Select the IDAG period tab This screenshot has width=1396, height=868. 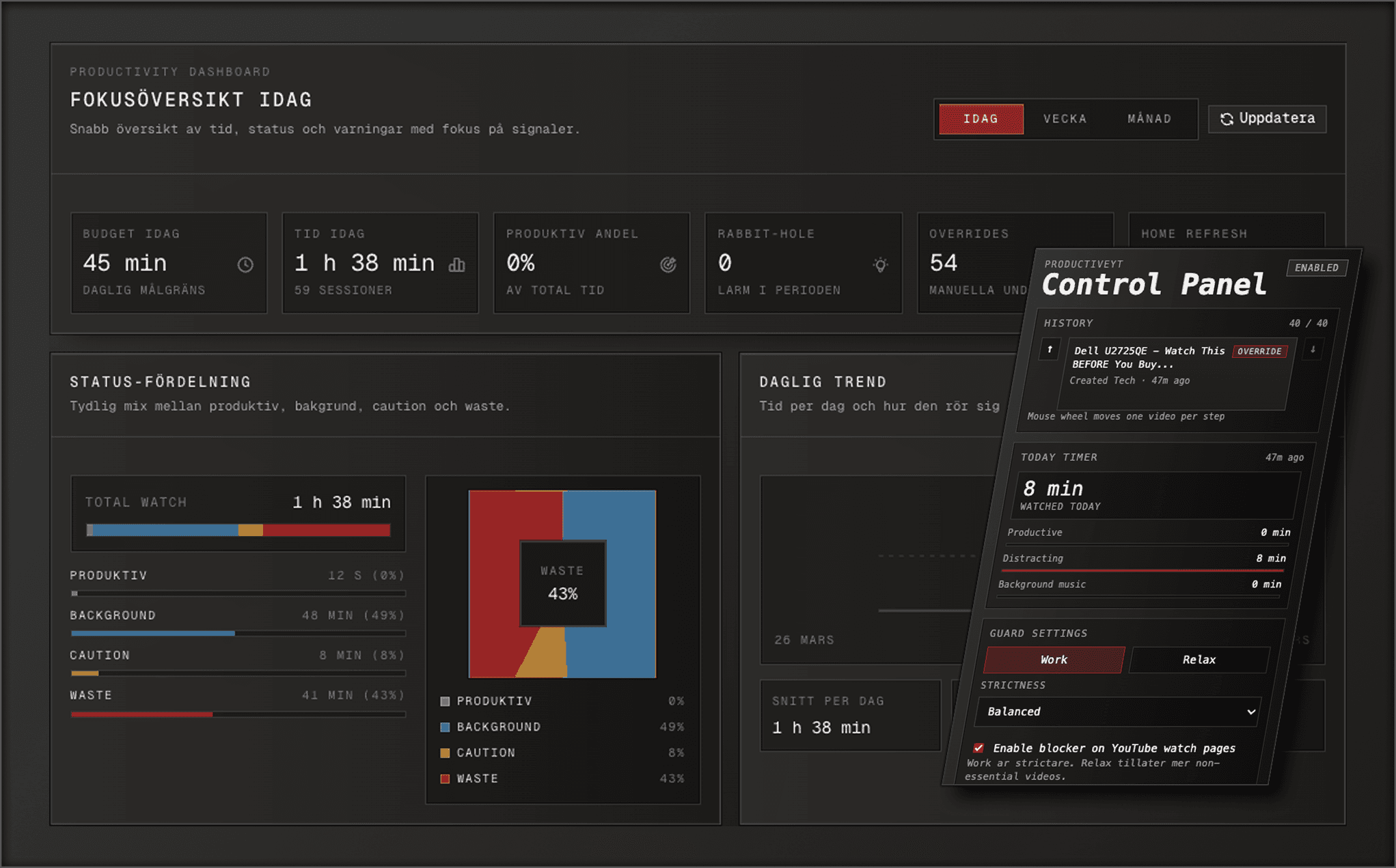coord(981,119)
